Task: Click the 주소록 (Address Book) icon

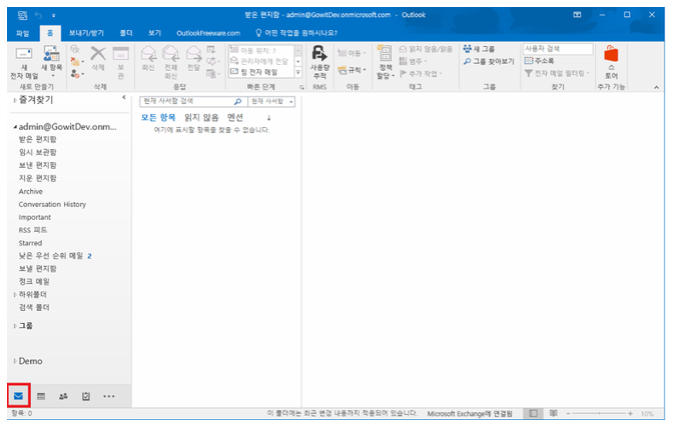Action: click(x=543, y=61)
